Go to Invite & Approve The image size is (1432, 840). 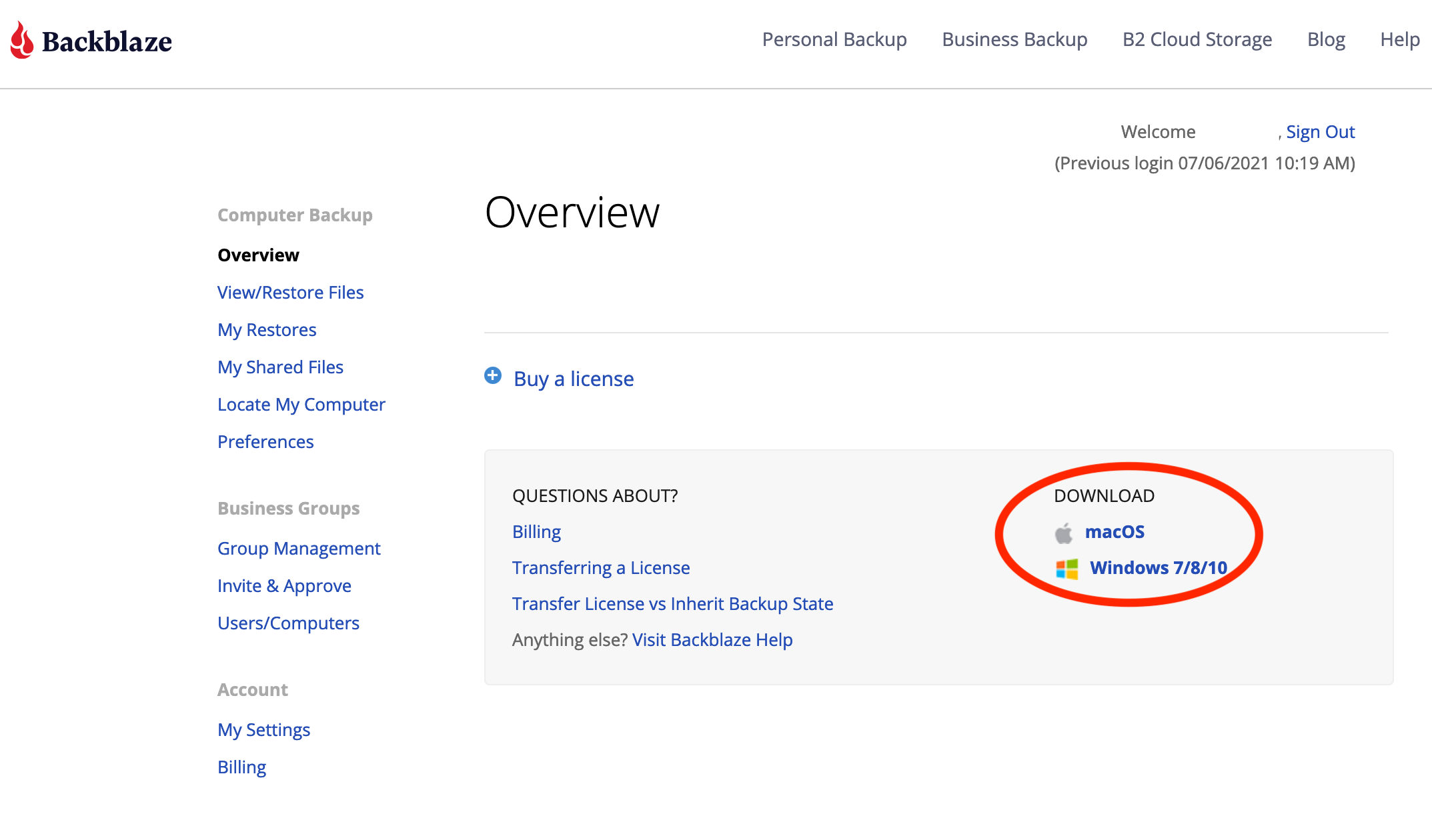[284, 586]
